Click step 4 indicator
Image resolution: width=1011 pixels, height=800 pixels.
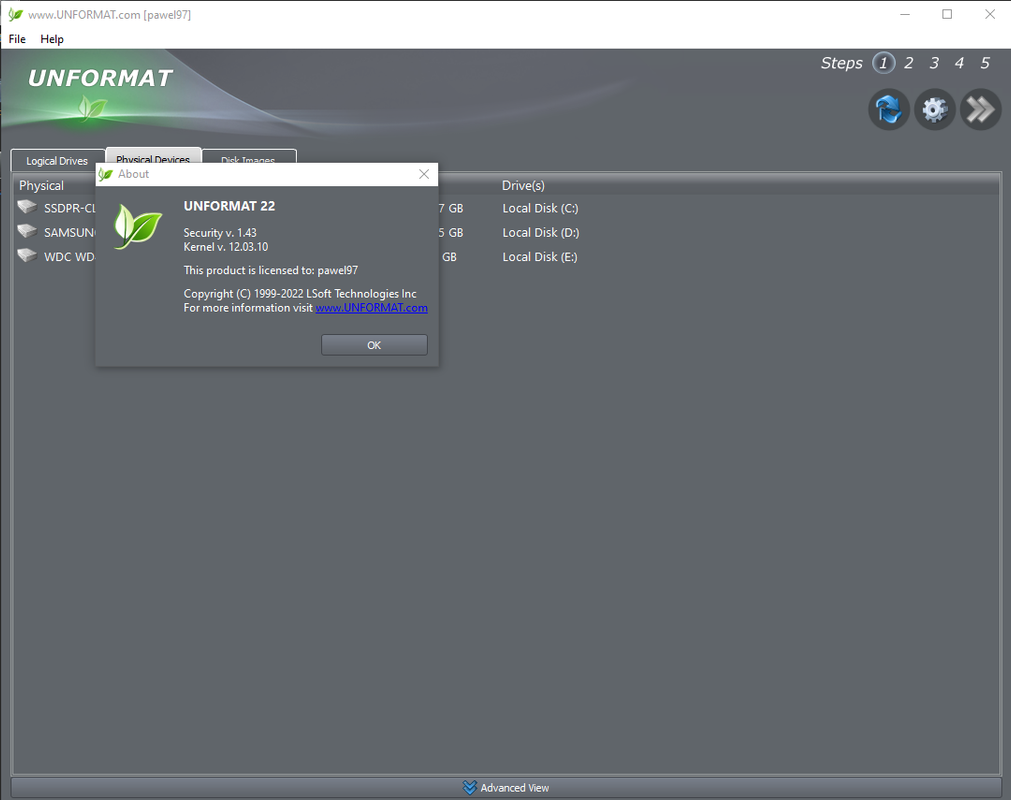[959, 63]
